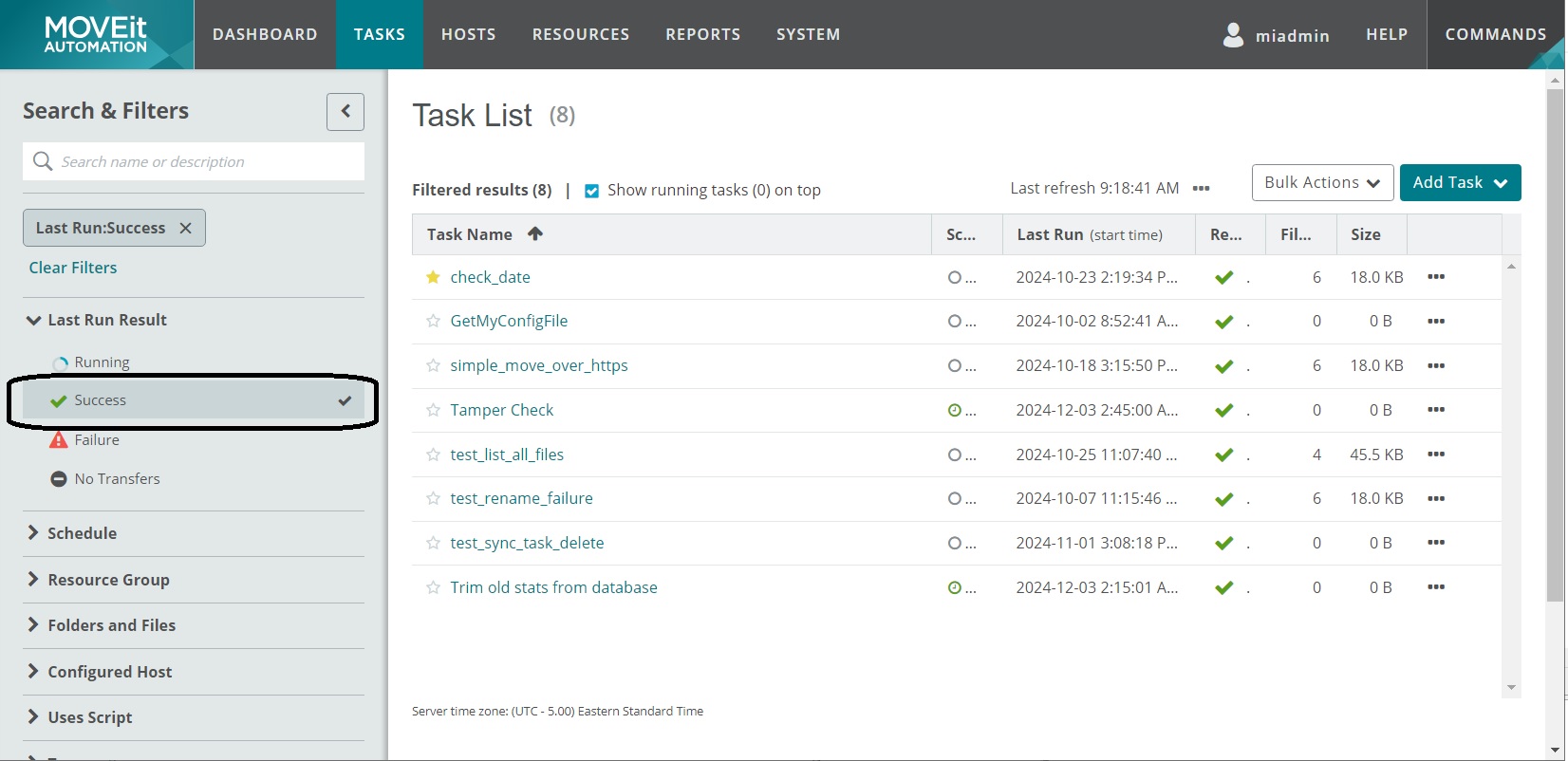Click Trim old stats schedule clock icon
Screen dimensions: 1568x761
pos(955,587)
